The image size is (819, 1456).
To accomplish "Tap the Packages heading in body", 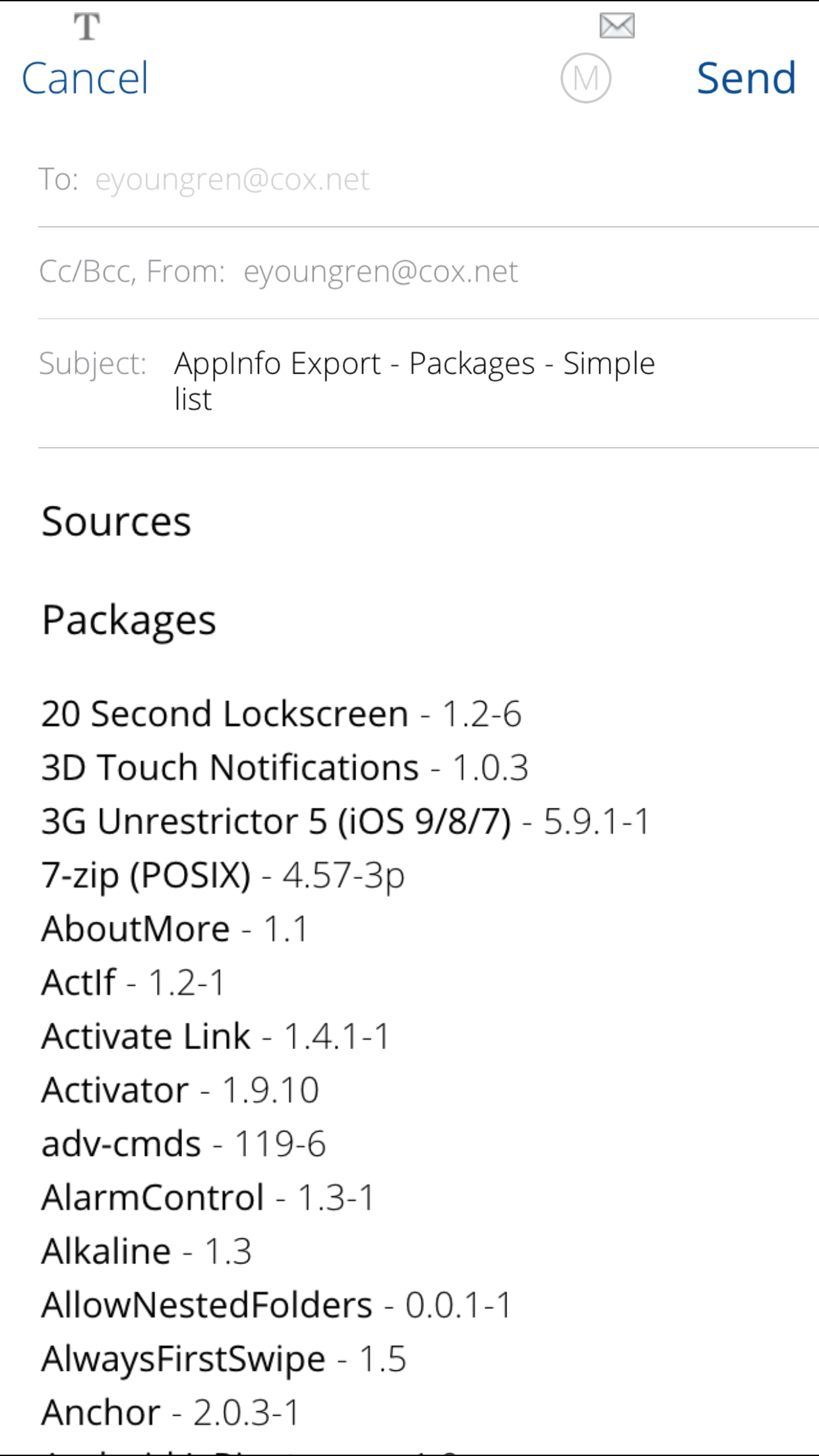I will [x=129, y=621].
